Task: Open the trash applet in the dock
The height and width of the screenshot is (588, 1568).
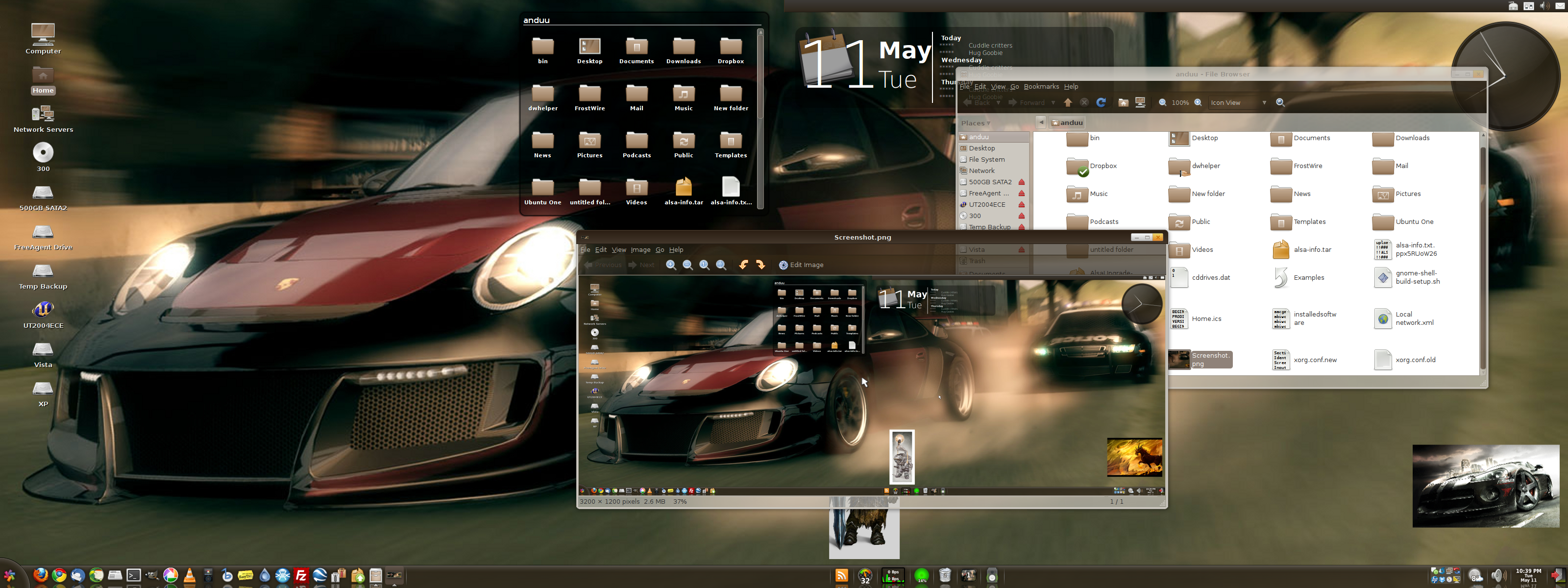Action: tap(945, 575)
